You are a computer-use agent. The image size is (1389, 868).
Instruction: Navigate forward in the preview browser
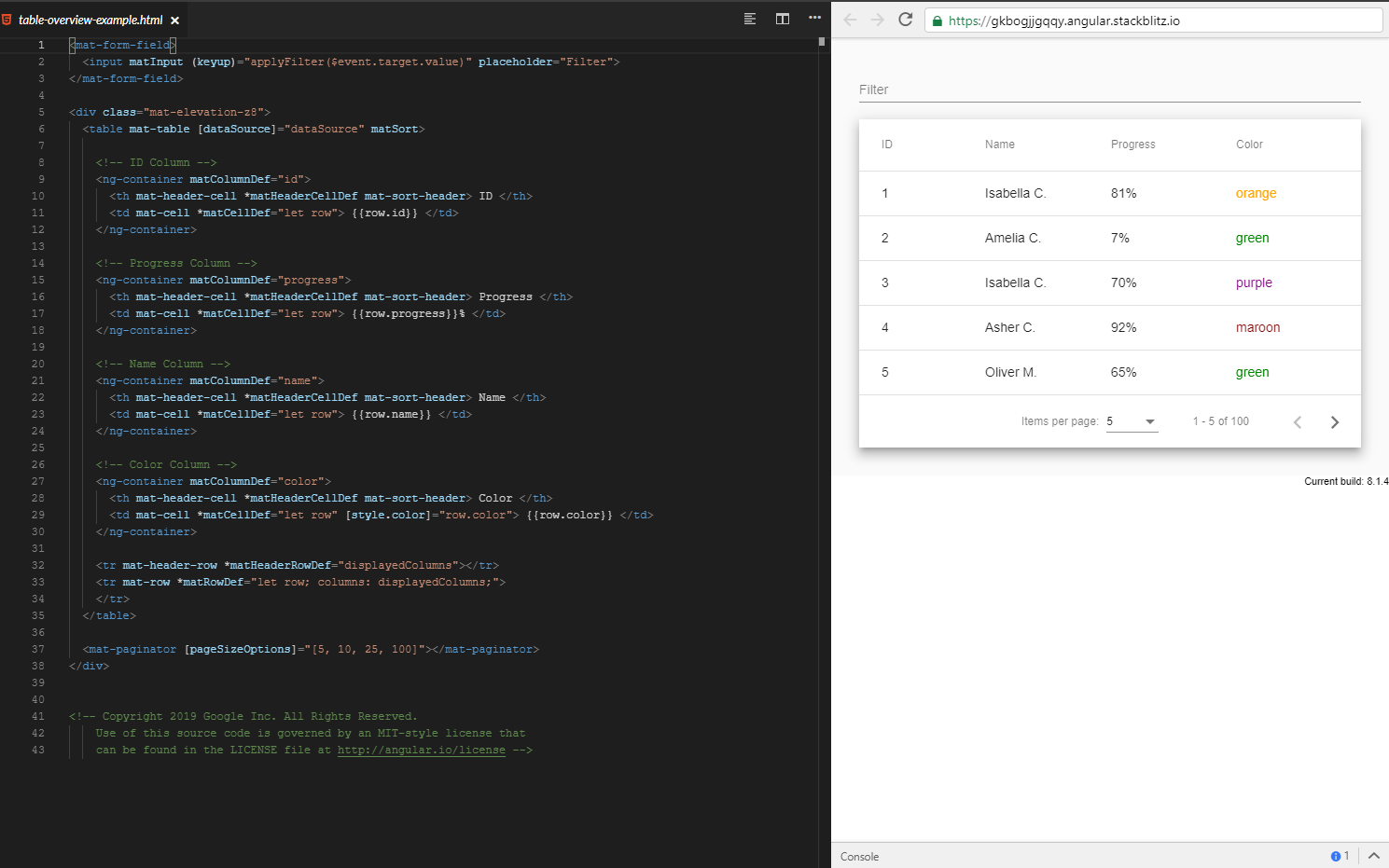(x=876, y=18)
